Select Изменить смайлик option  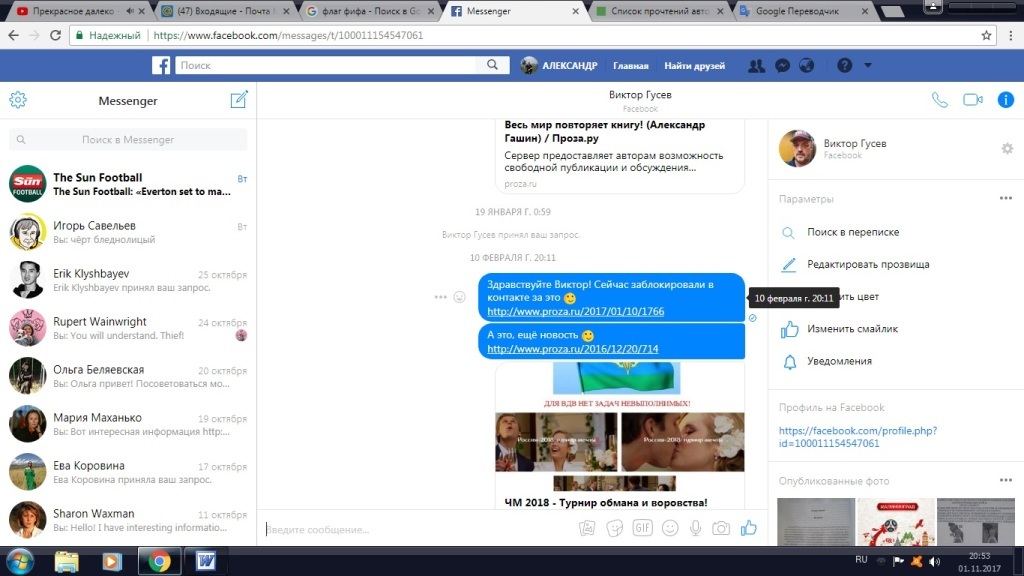click(x=852, y=329)
